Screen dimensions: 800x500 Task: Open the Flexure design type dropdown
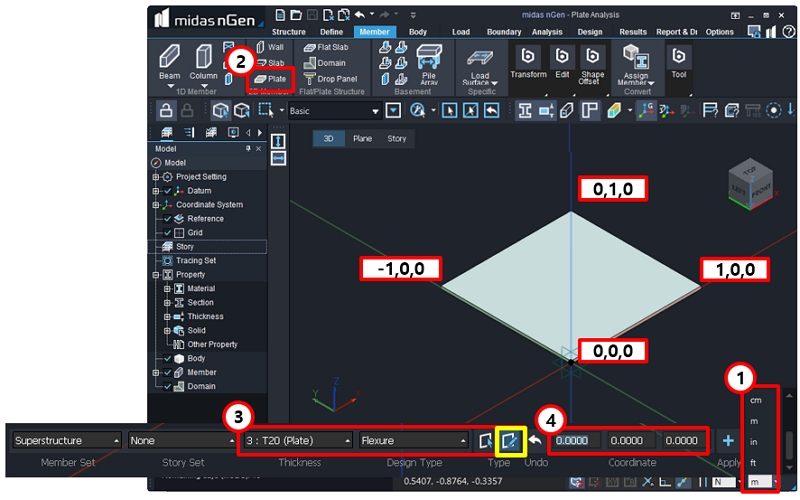click(413, 440)
